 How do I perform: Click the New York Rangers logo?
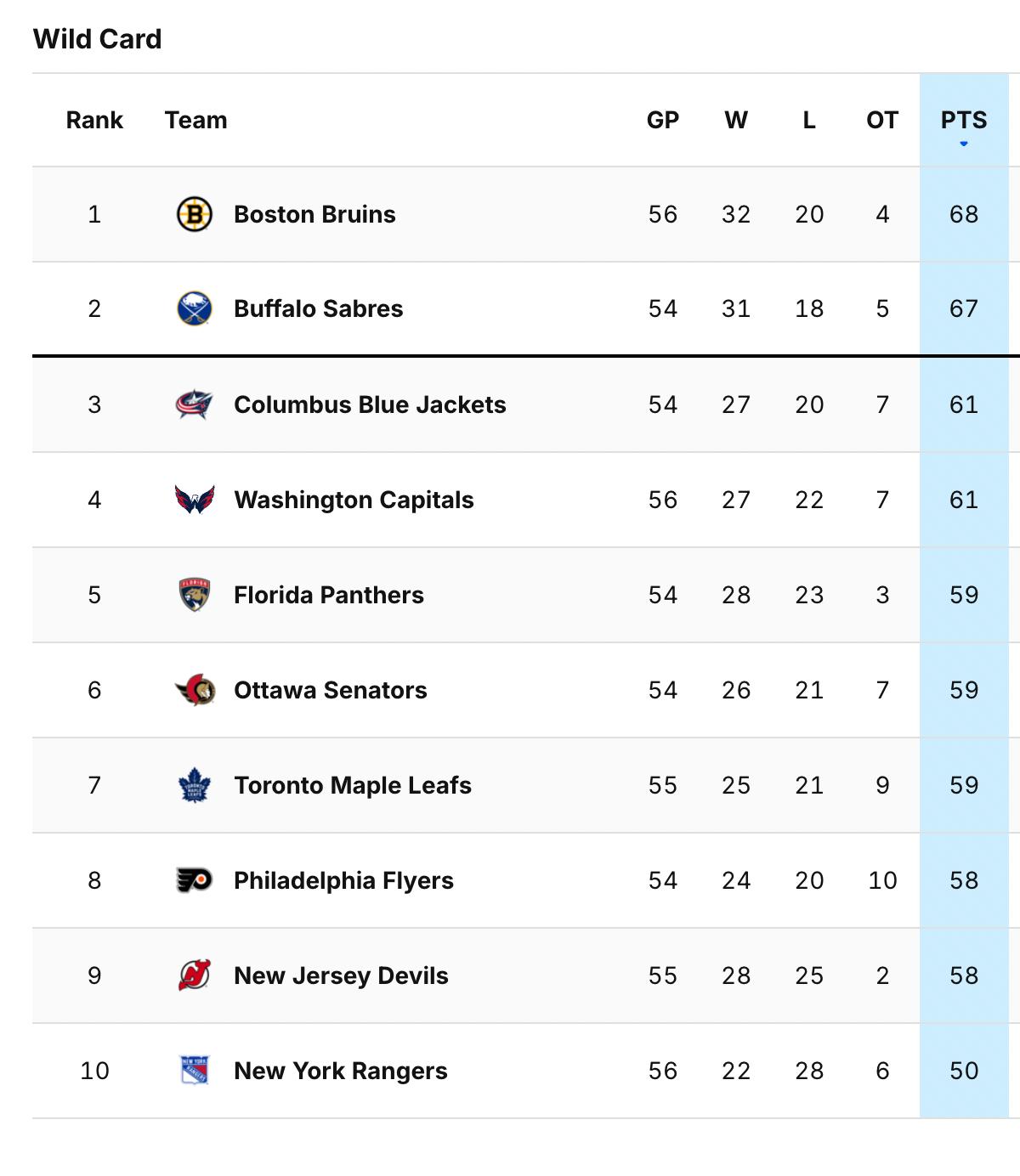pyautogui.click(x=195, y=1071)
